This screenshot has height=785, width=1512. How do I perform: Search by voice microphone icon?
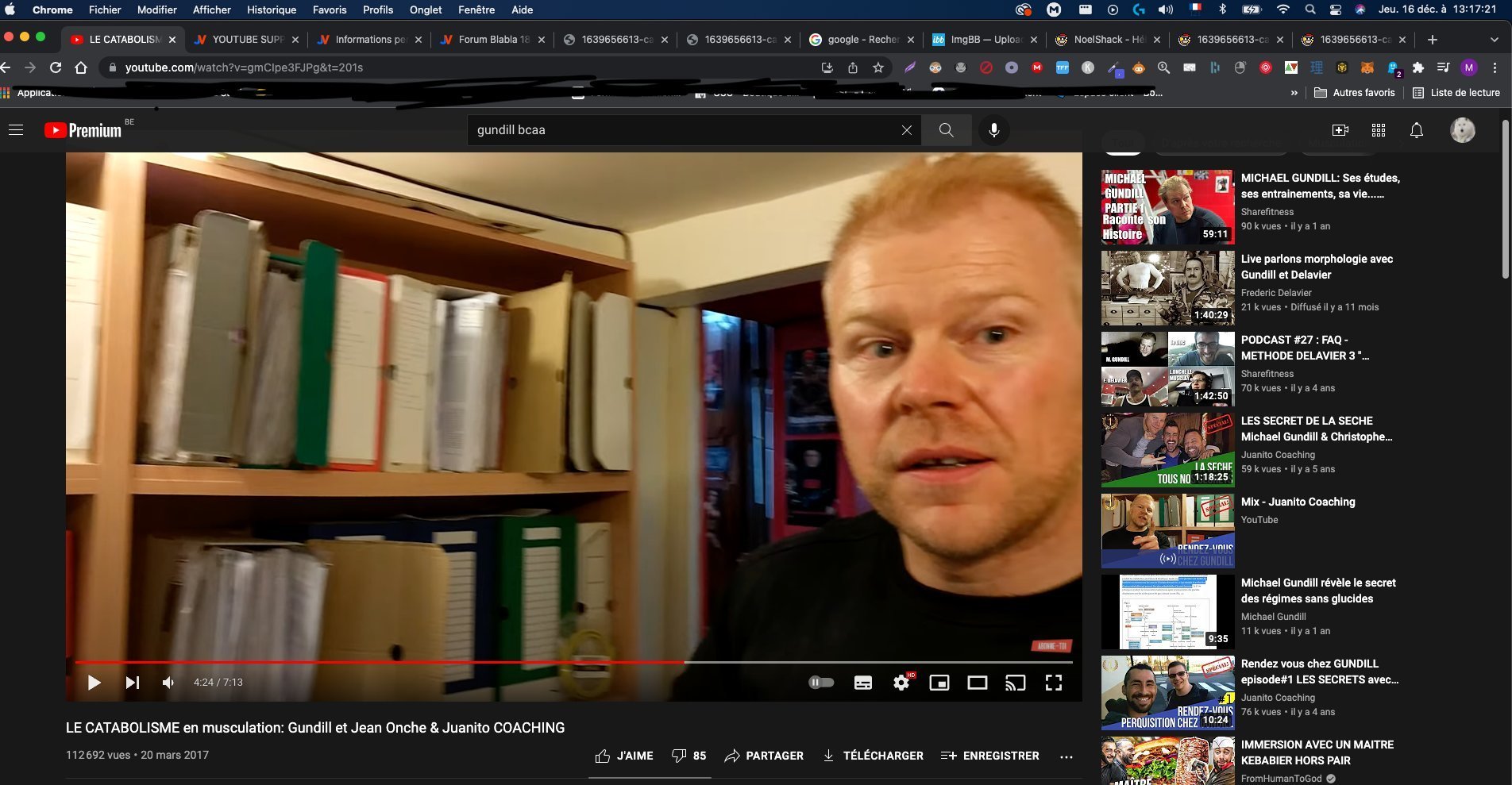993,130
